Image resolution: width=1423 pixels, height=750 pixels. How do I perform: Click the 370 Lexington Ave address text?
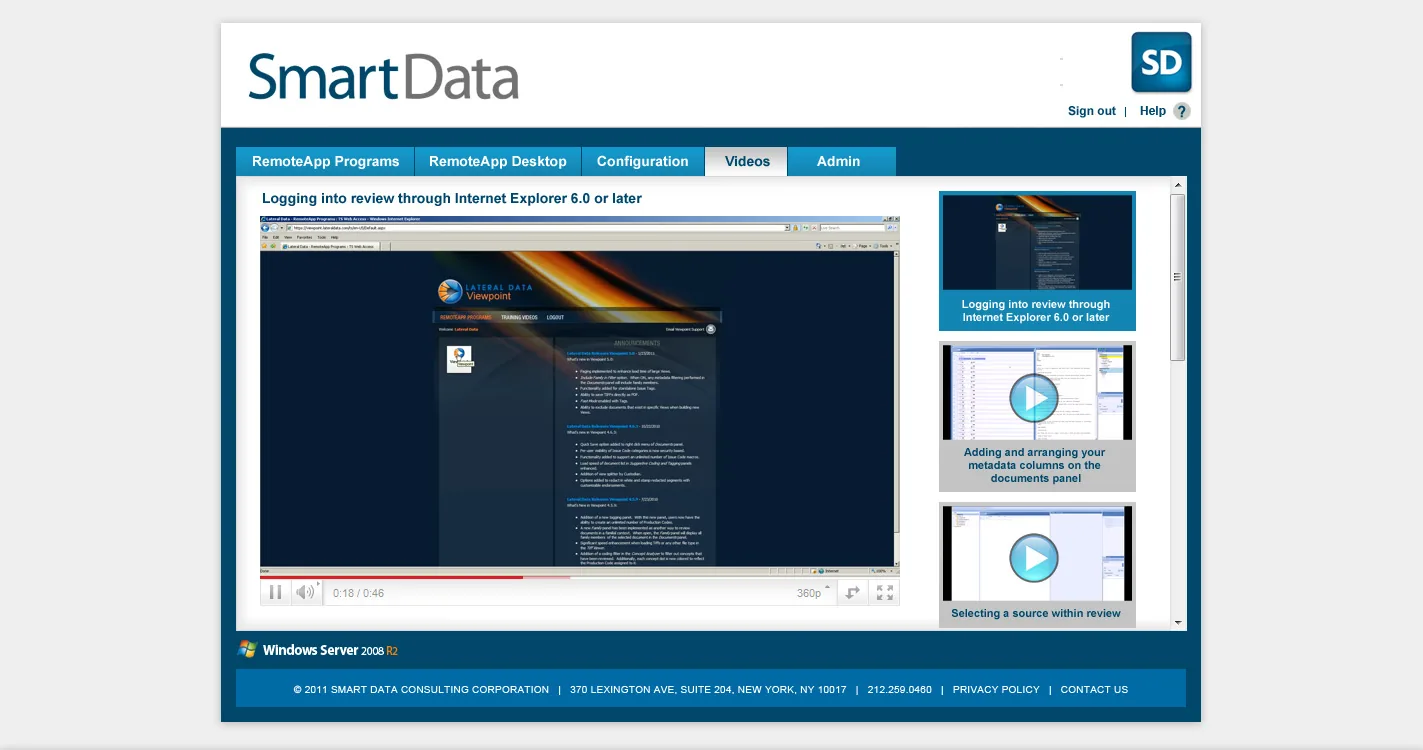click(708, 689)
